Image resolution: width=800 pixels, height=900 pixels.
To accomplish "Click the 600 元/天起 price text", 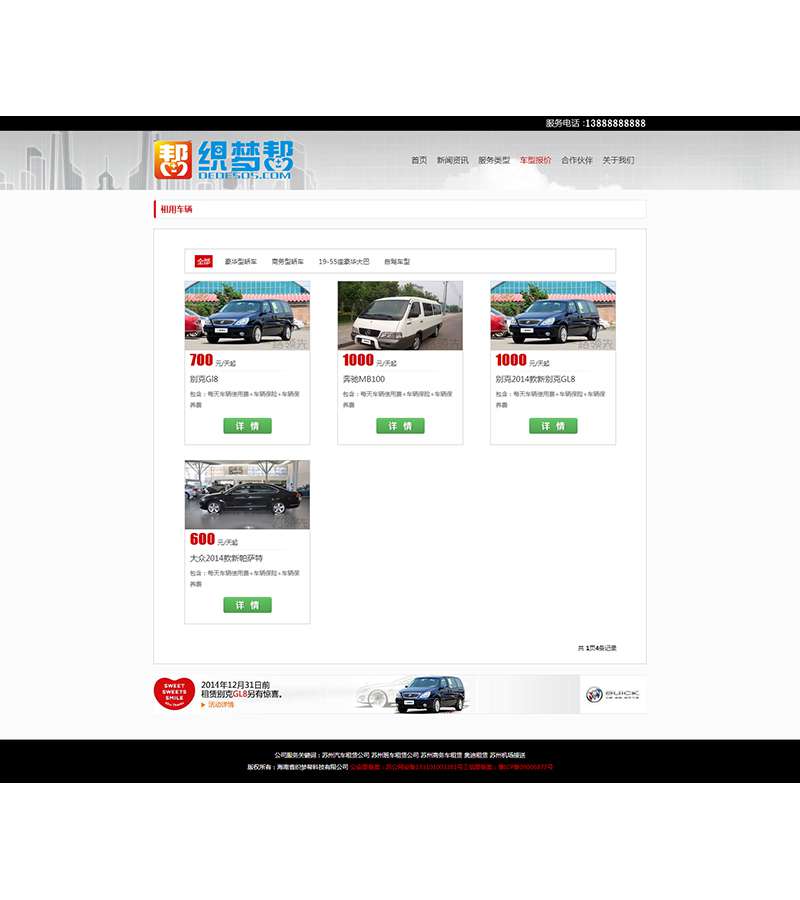I will tap(213, 540).
